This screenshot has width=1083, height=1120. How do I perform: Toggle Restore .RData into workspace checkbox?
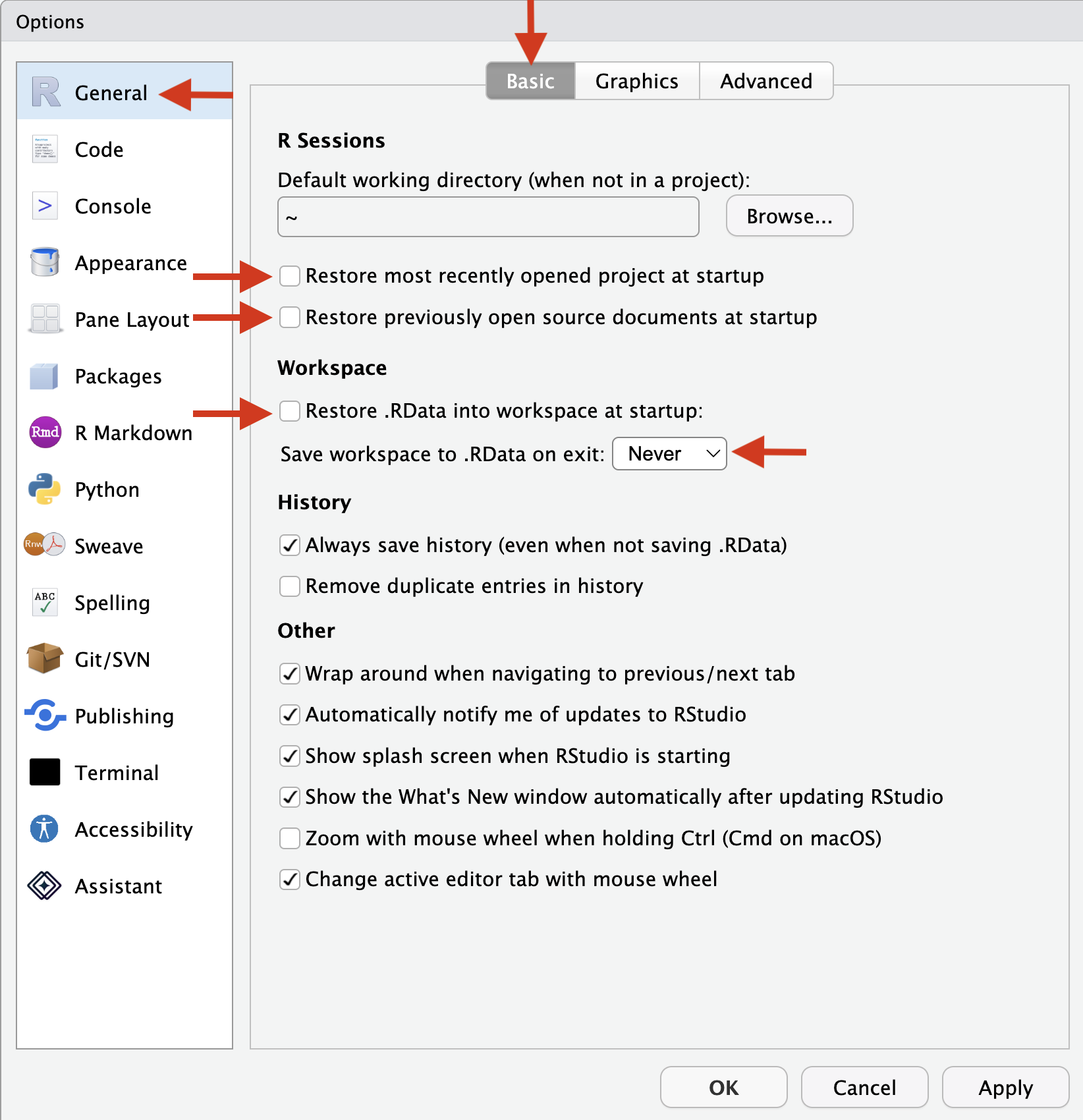[x=290, y=411]
